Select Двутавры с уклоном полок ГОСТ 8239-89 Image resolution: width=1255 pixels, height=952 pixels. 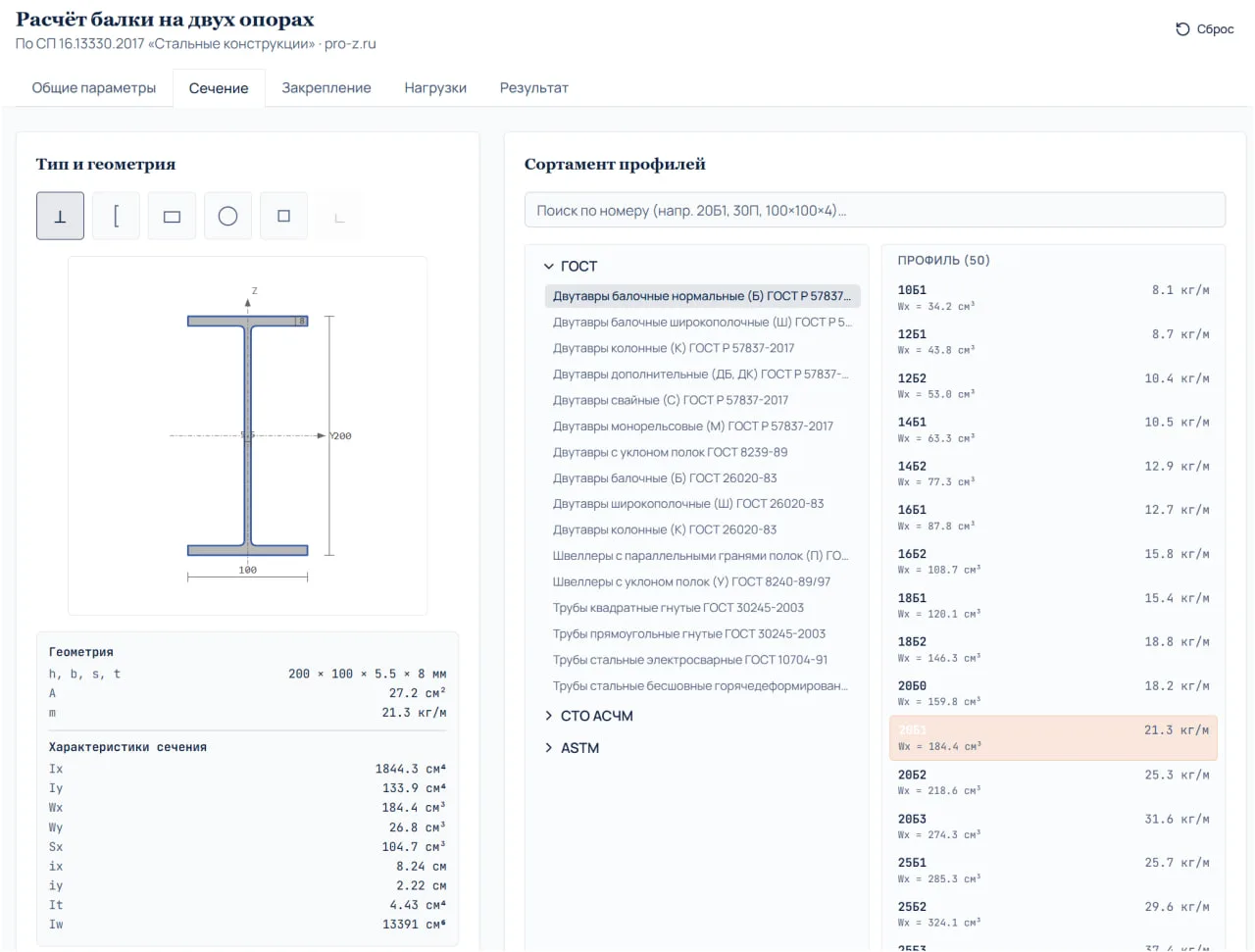702,452
